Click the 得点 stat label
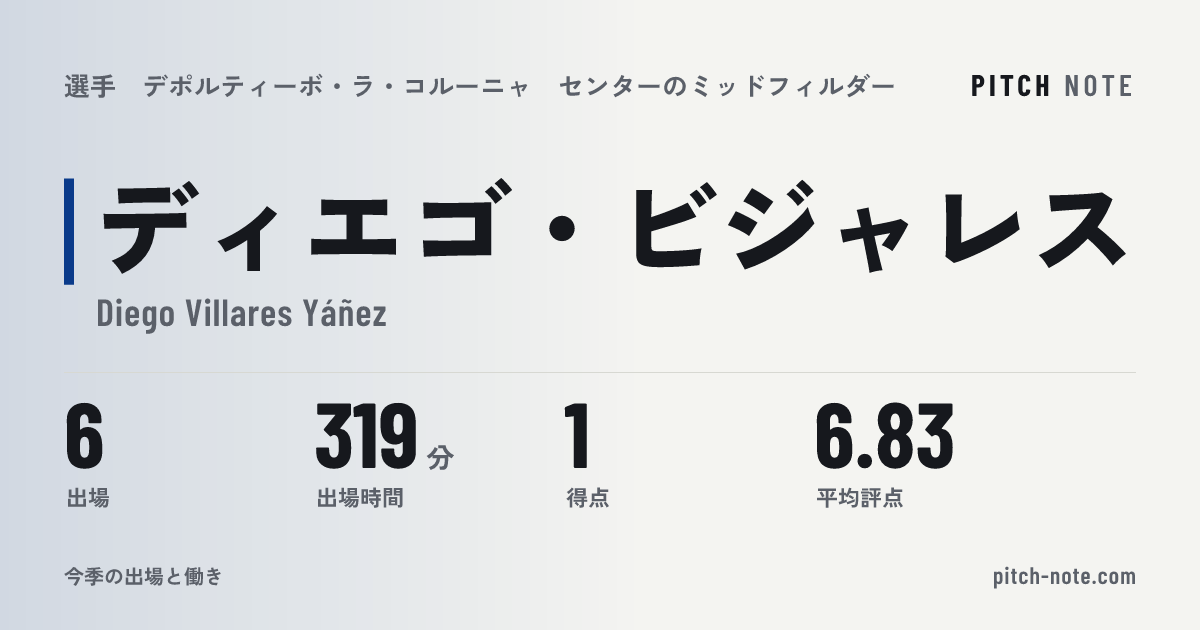The width and height of the screenshot is (1200, 630). (587, 497)
